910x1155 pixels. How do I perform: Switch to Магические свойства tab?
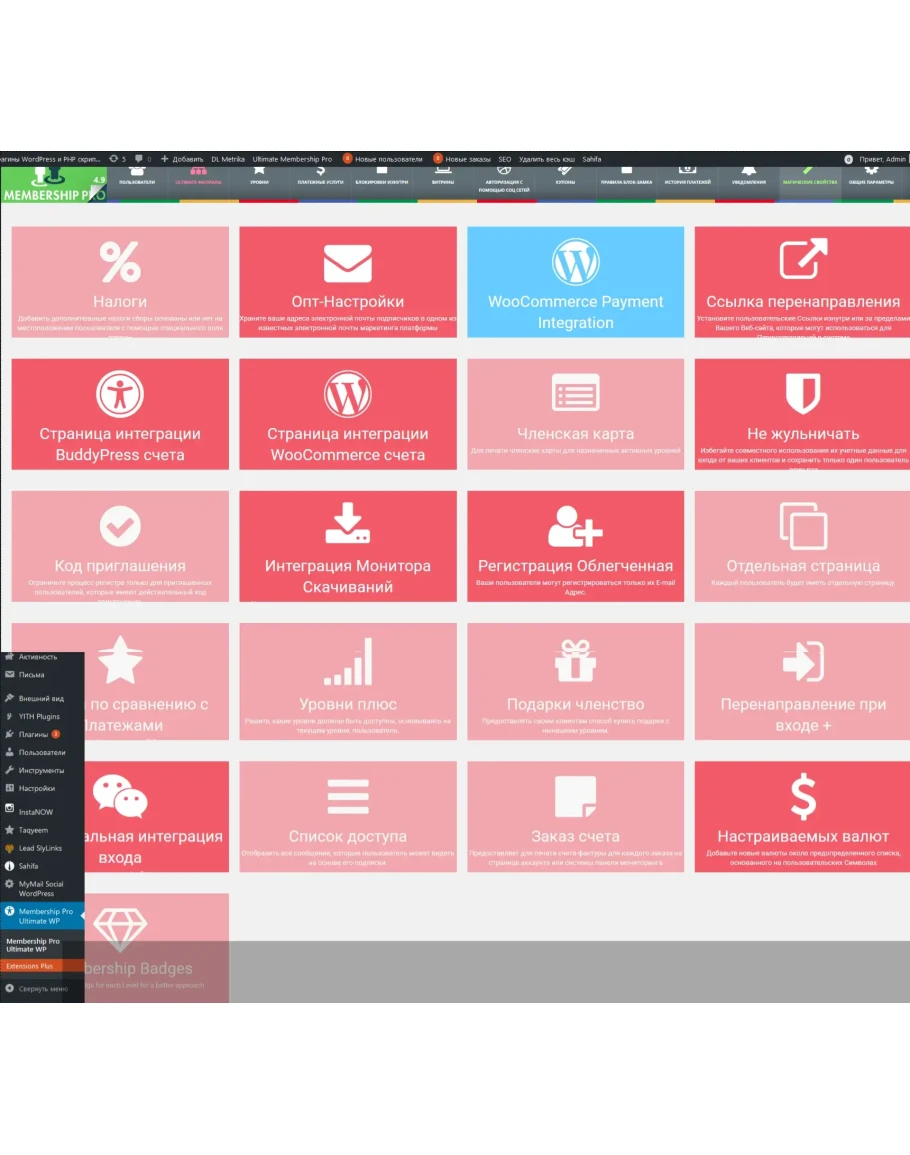(809, 182)
